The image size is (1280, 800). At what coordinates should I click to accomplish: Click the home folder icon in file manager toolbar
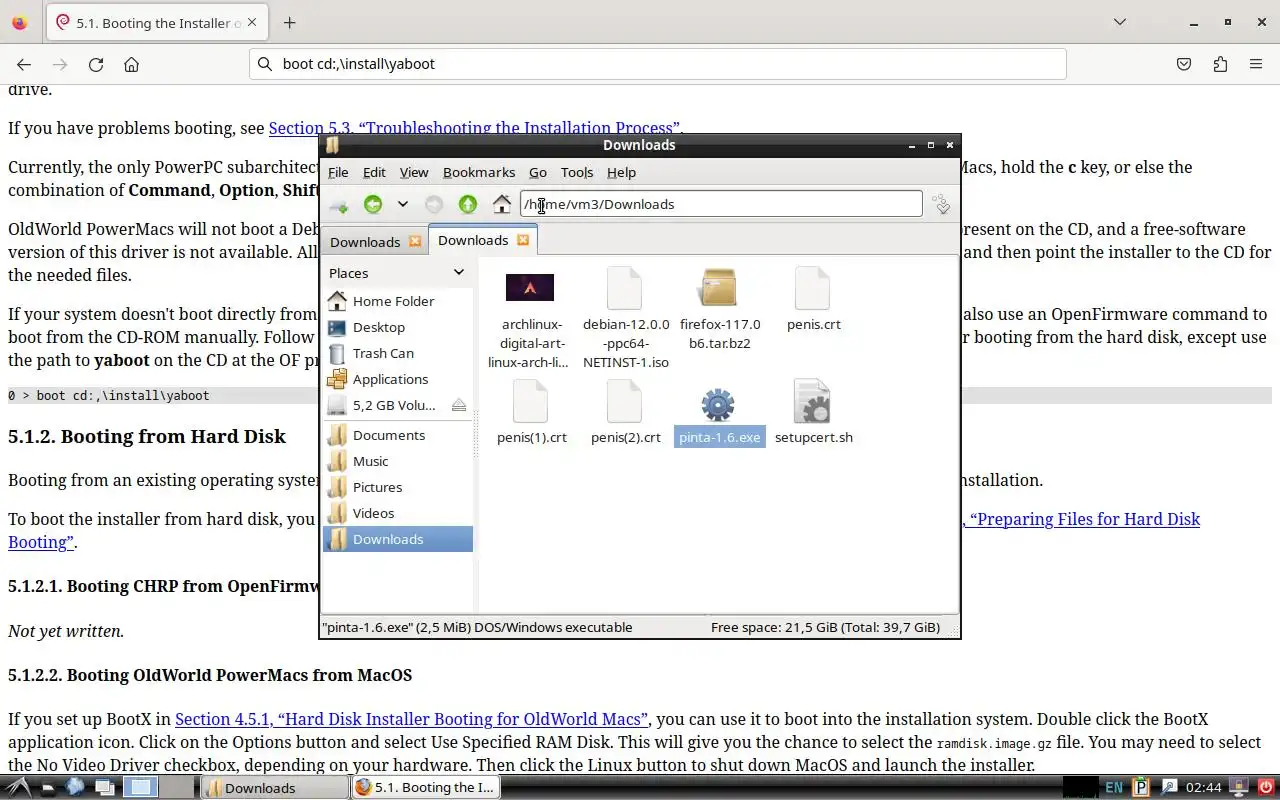[x=502, y=205]
